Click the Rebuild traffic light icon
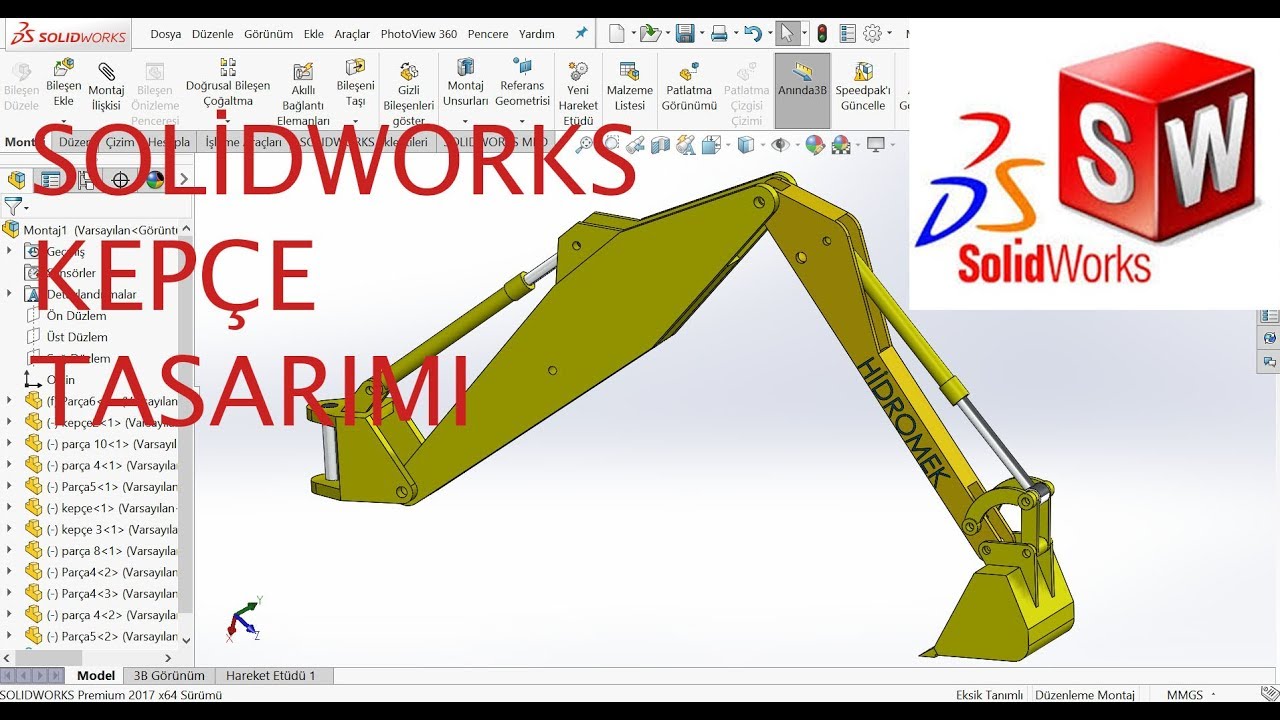Screen dimensions: 1280x720 822,34
